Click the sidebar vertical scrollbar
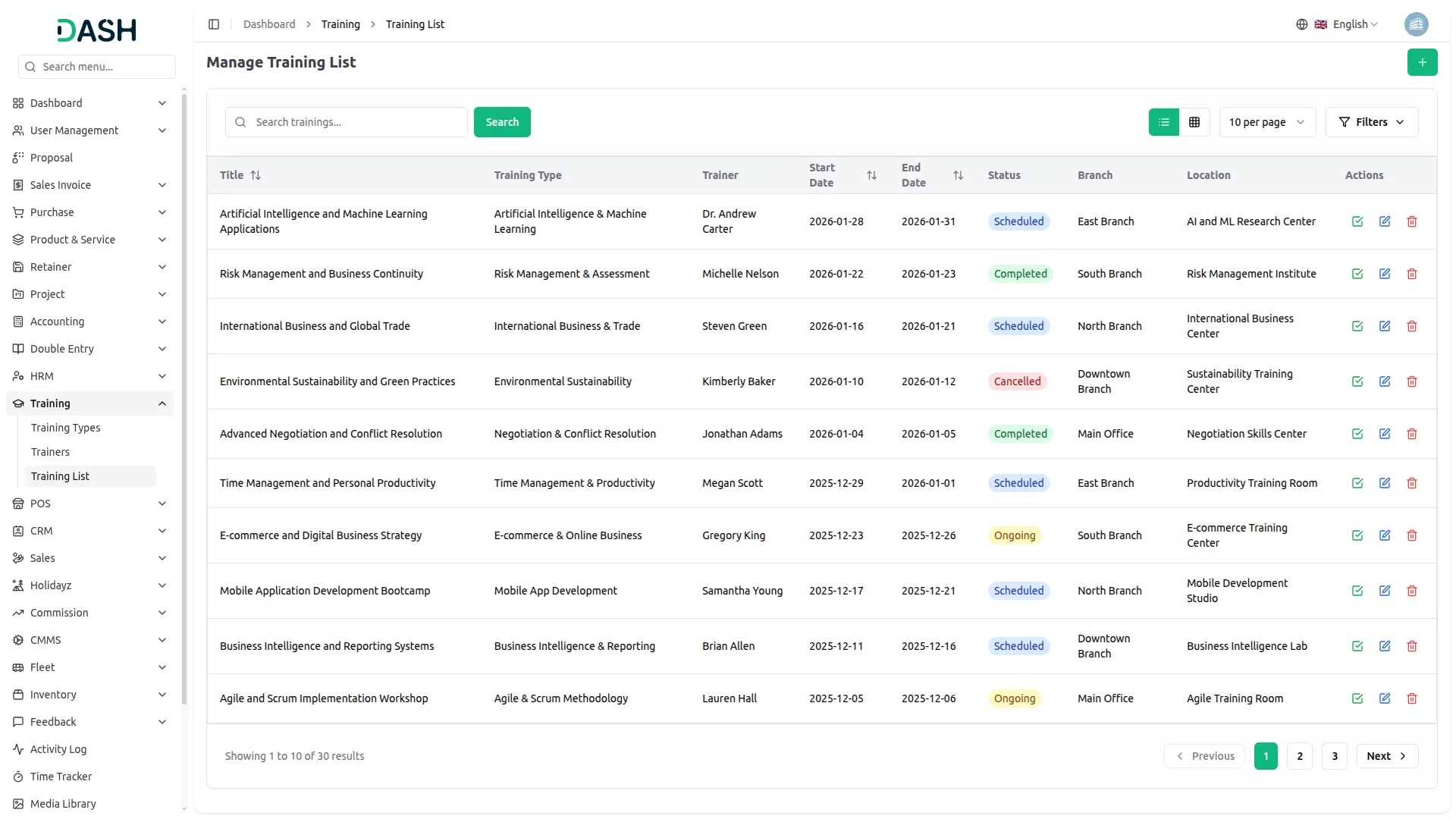This screenshot has width=1456, height=819. click(x=184, y=394)
